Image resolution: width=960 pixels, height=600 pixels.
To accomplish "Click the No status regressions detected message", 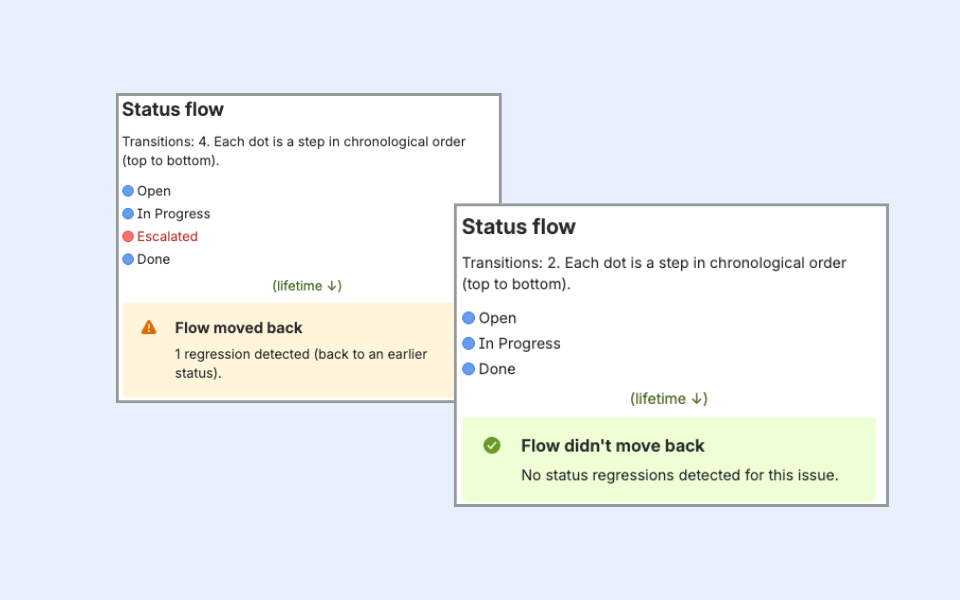I will pos(679,475).
